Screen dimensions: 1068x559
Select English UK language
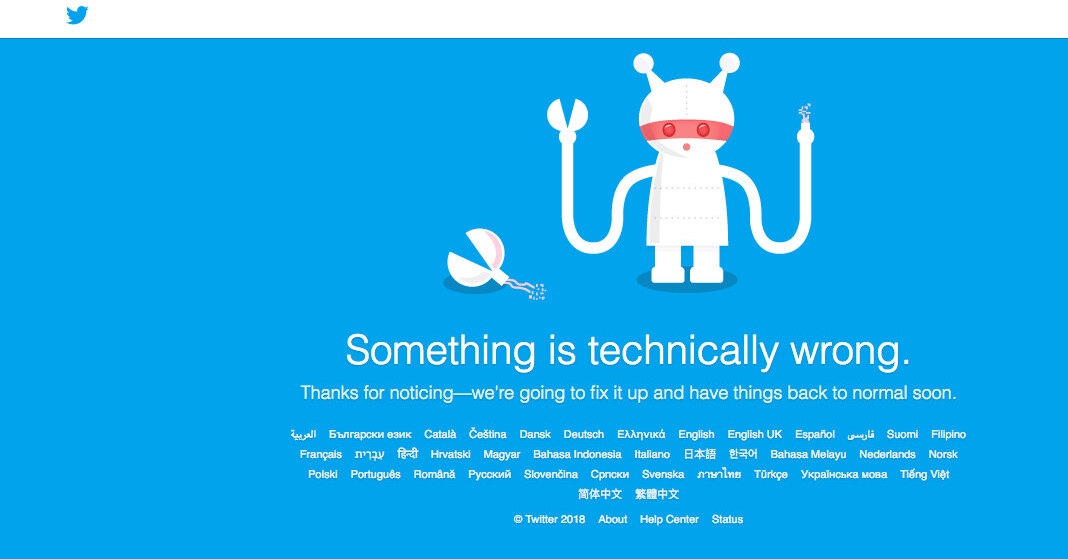pos(755,434)
